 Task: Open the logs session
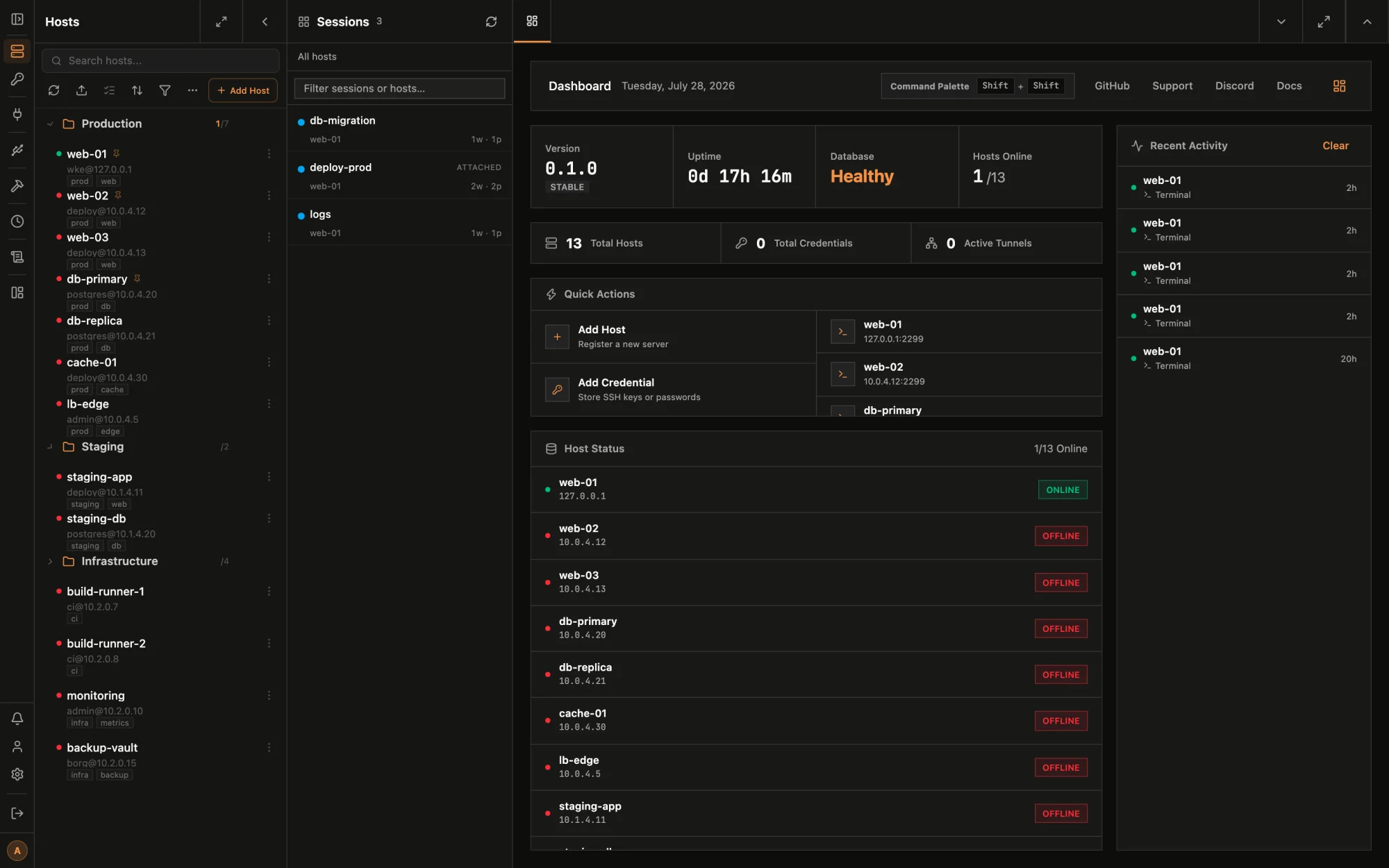399,223
